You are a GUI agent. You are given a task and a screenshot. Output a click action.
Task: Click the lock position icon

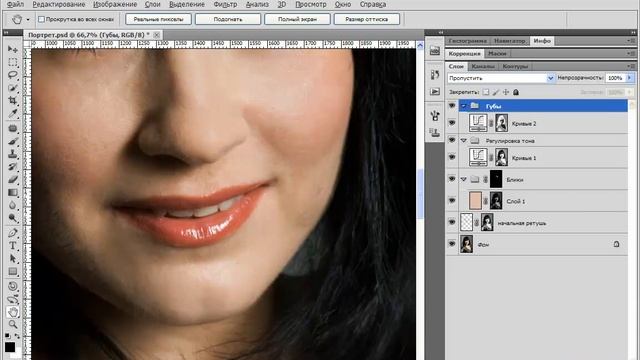(x=506, y=92)
